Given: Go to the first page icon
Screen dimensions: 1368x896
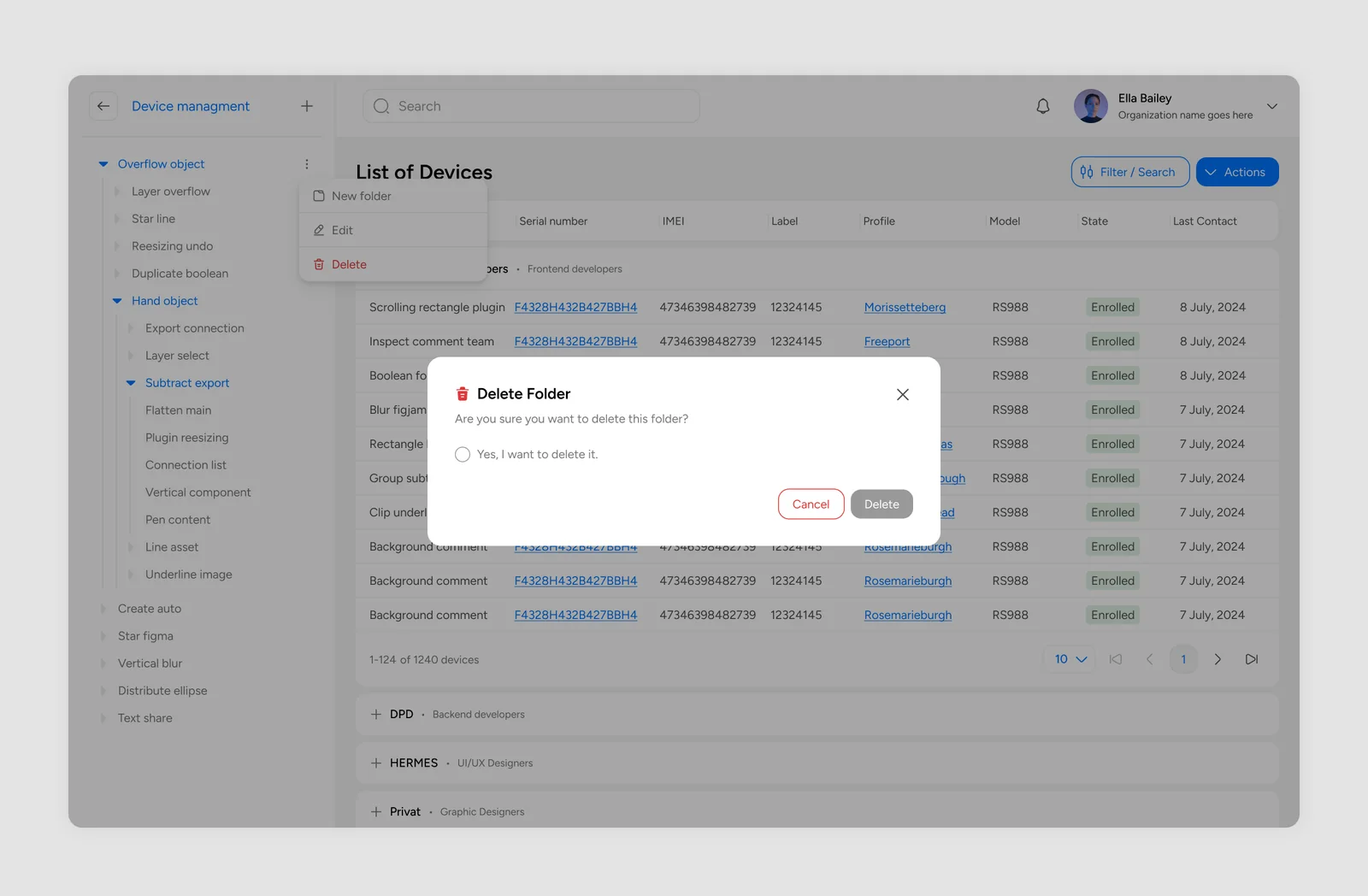Looking at the screenshot, I should [1116, 659].
